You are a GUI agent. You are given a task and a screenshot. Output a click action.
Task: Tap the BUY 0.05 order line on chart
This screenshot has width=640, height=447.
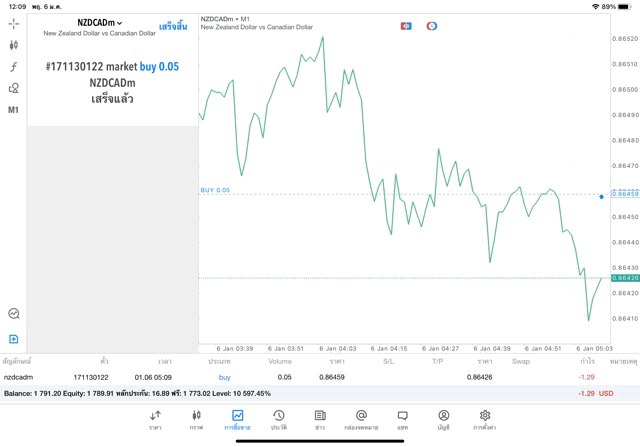click(215, 190)
